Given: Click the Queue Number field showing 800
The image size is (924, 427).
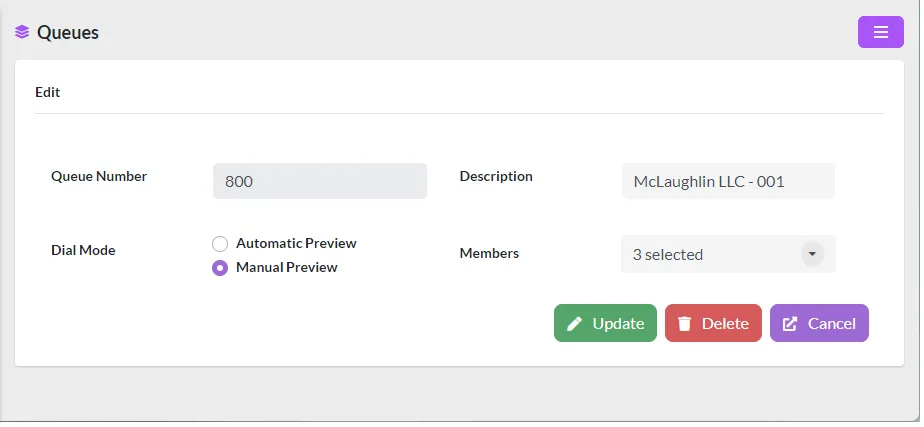Looking at the screenshot, I should click(x=320, y=181).
